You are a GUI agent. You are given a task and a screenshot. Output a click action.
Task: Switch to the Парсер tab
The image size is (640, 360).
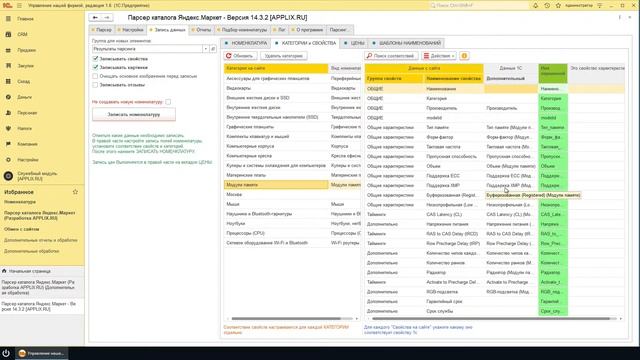pyautogui.click(x=101, y=30)
